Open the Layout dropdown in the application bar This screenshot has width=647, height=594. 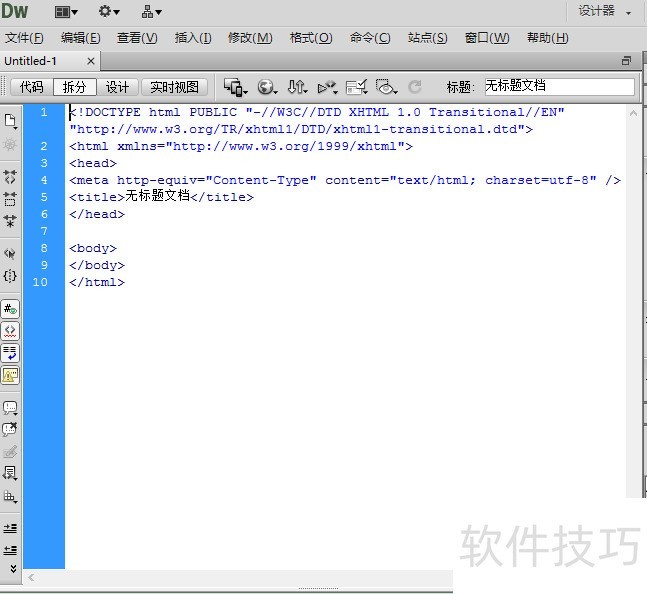66,12
